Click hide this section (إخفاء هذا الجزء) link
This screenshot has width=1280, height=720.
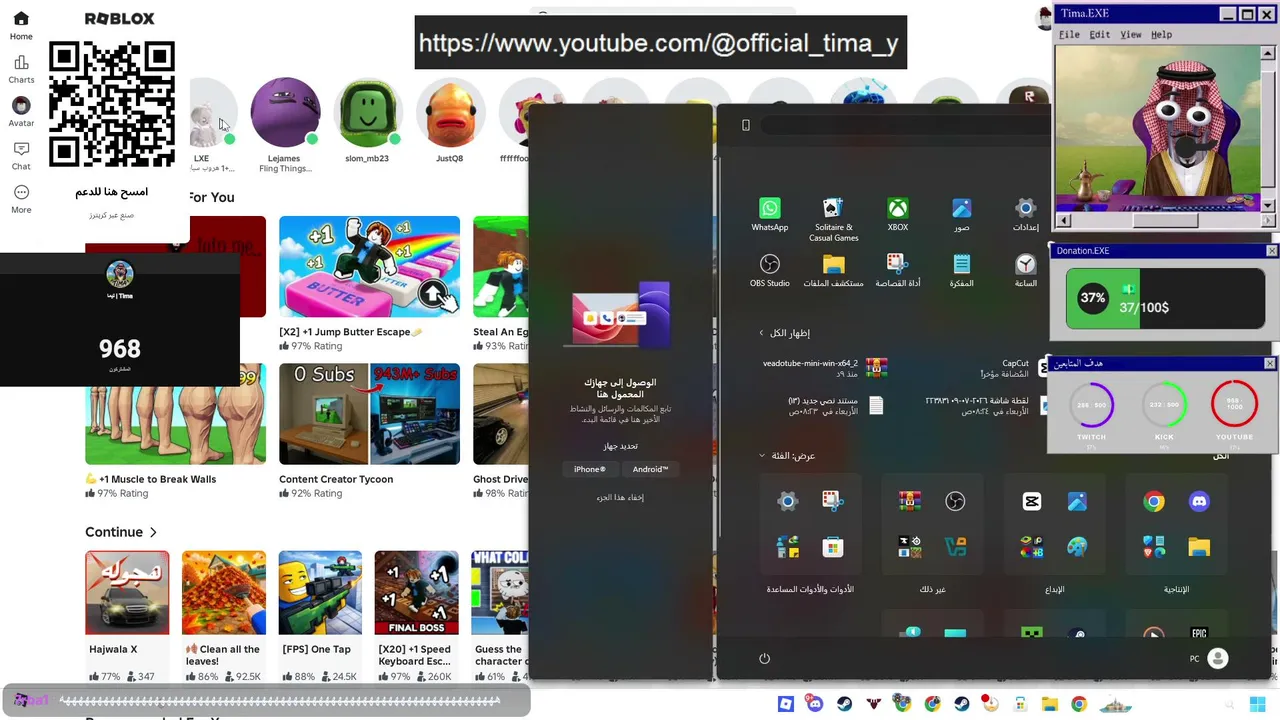[620, 497]
